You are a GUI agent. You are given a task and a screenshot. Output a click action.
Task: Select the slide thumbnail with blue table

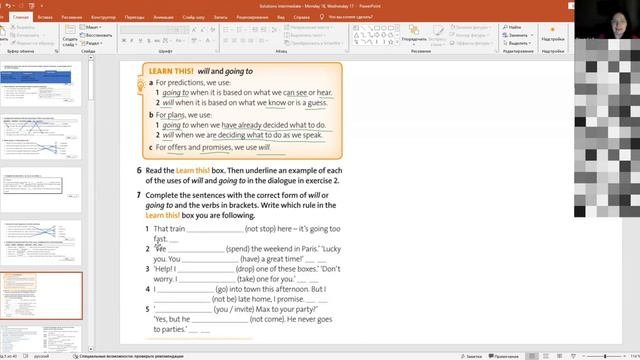[x=41, y=84]
